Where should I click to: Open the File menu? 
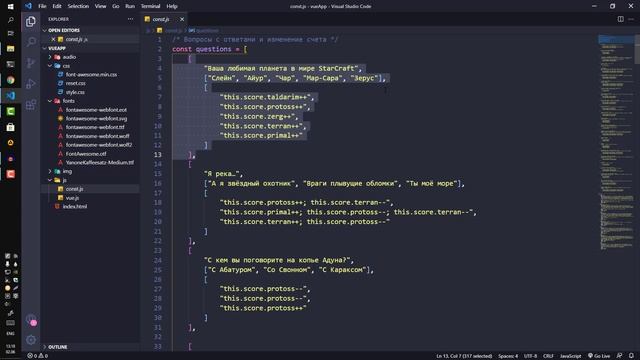(42, 6)
